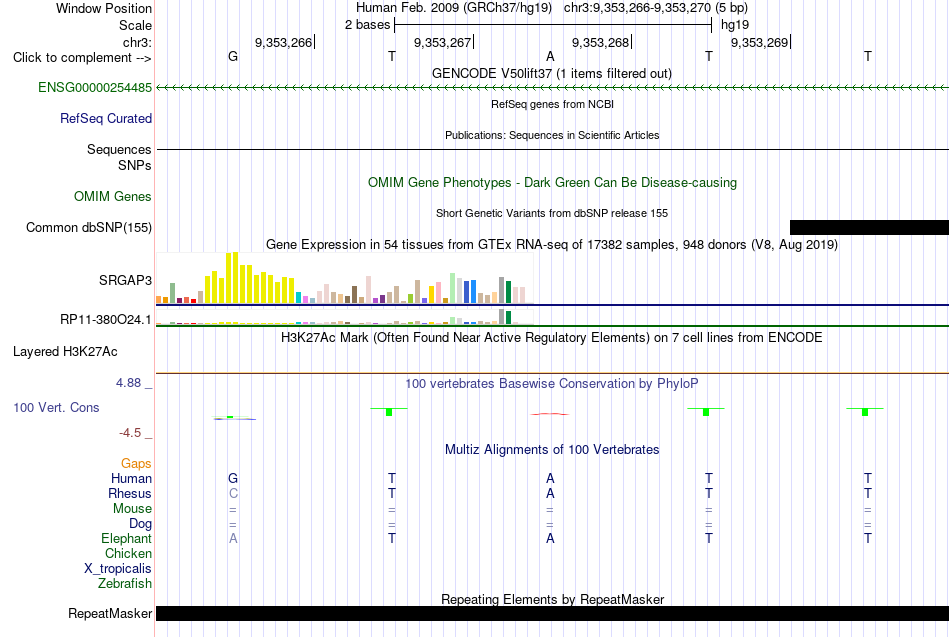The image size is (950, 637).
Task: Click the red PhyloP conservation mark
Action: tap(550, 414)
